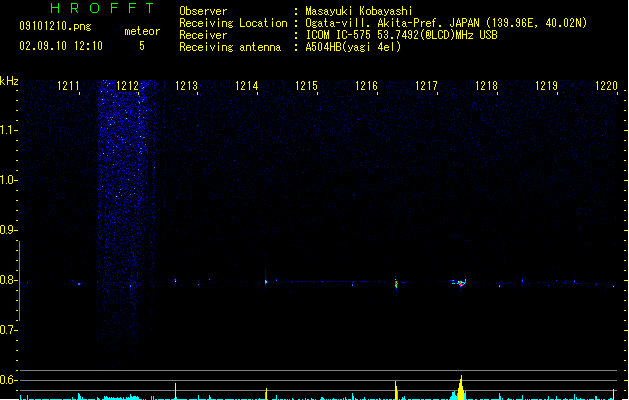Screen dimensions: 629x400
Task: Click the 0.8 kHz axis label
Action: [x=8, y=280]
